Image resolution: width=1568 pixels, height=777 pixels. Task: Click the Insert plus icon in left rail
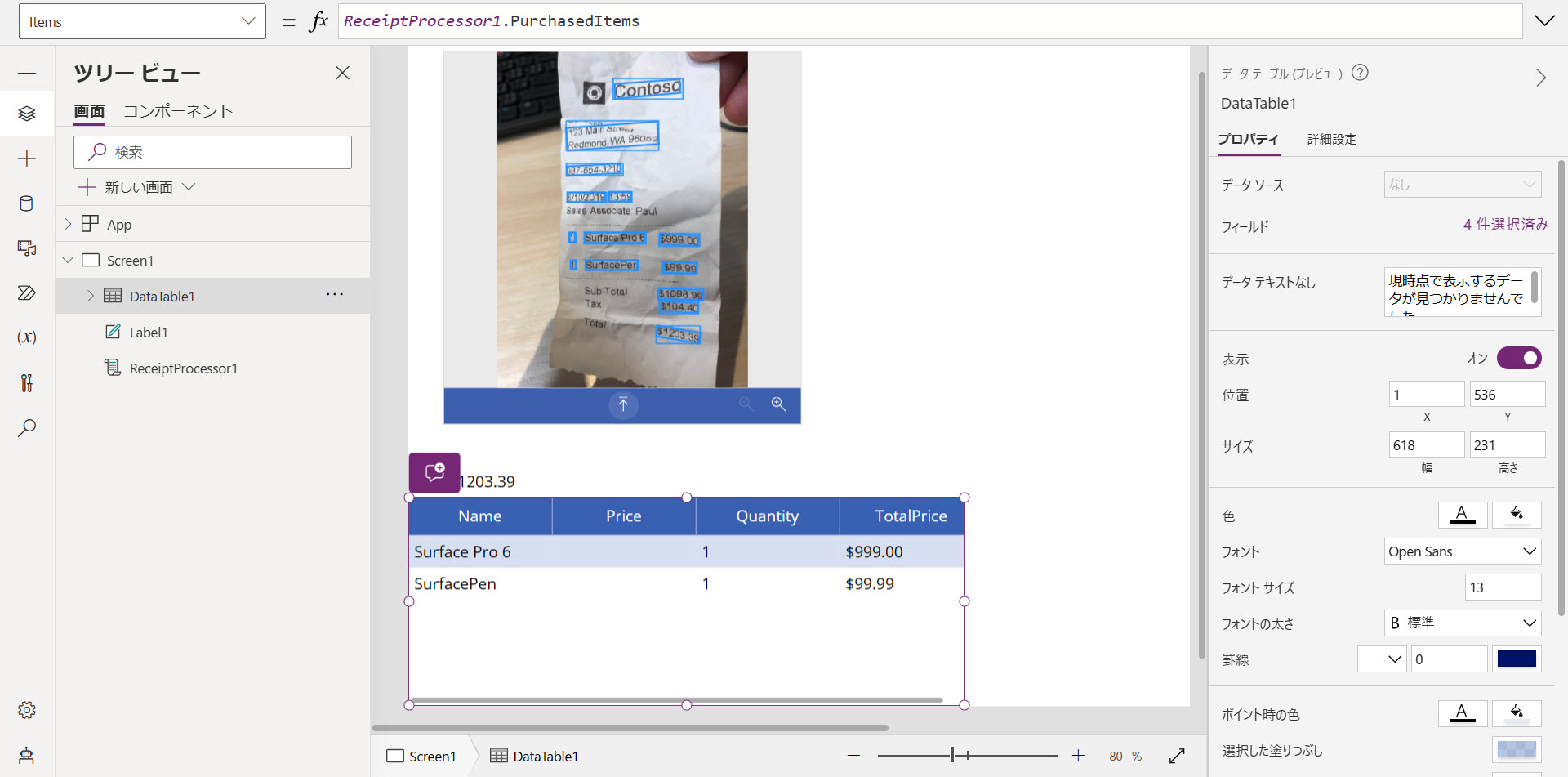[27, 159]
